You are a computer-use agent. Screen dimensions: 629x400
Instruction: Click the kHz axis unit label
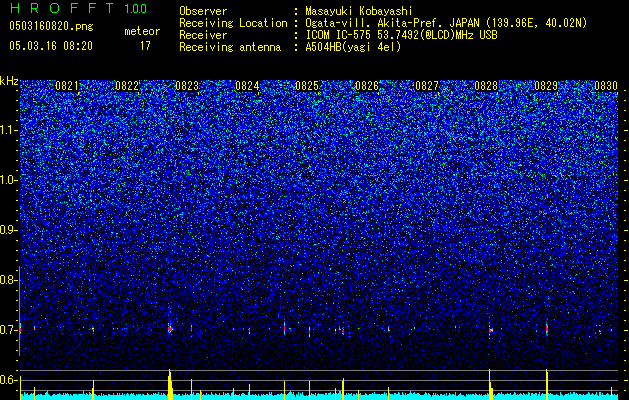click(x=9, y=81)
